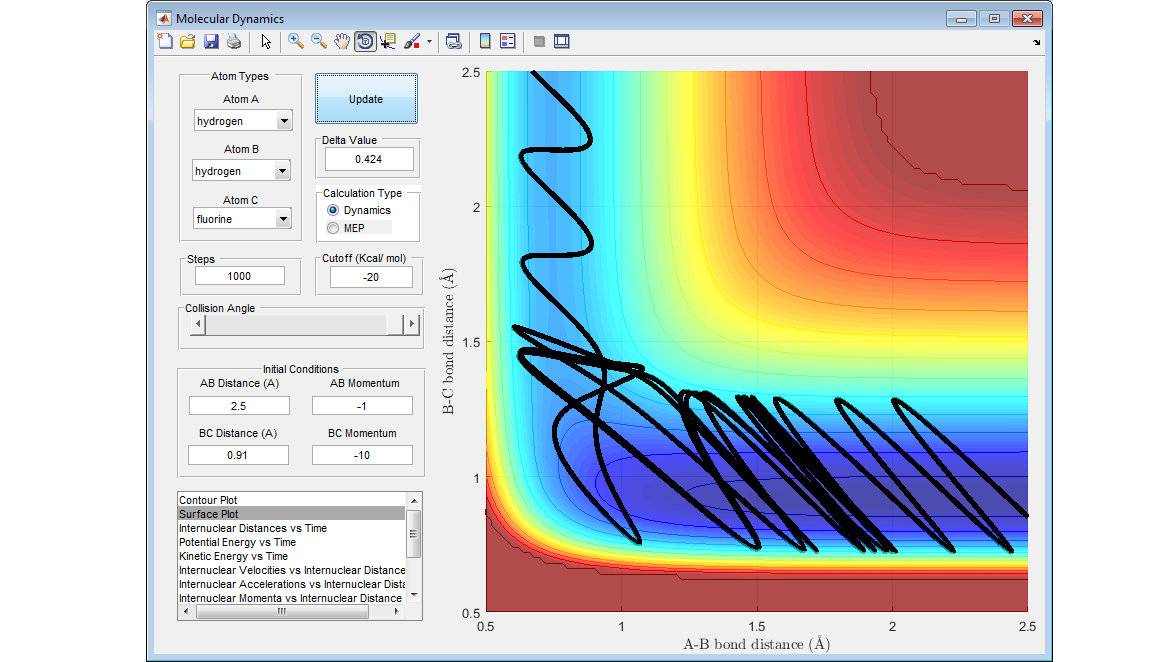The width and height of the screenshot is (1152, 662).
Task: Insert Colorbar from the toolbar
Action: click(x=484, y=41)
